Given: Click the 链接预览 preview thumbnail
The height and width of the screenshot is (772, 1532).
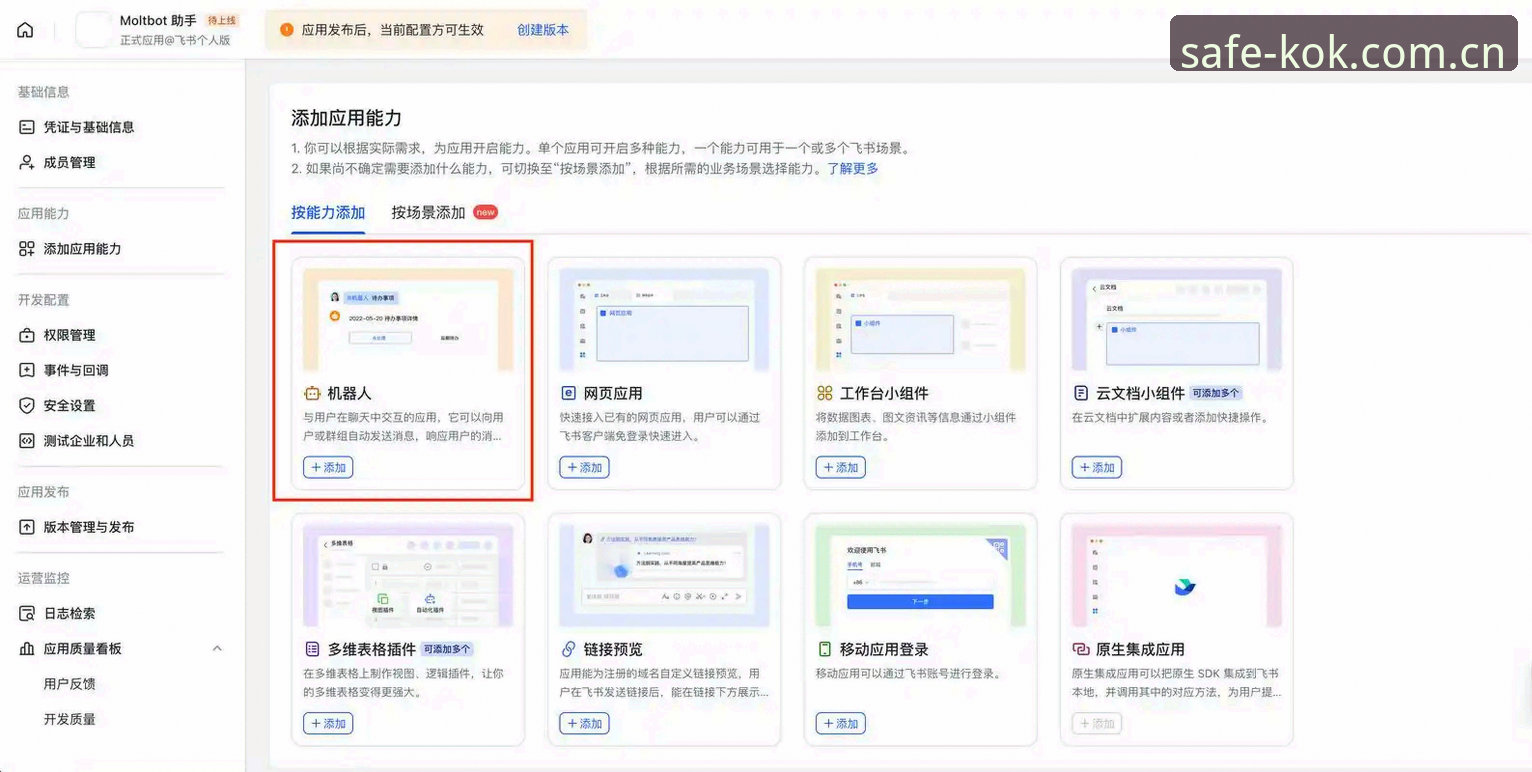Looking at the screenshot, I should click(664, 576).
